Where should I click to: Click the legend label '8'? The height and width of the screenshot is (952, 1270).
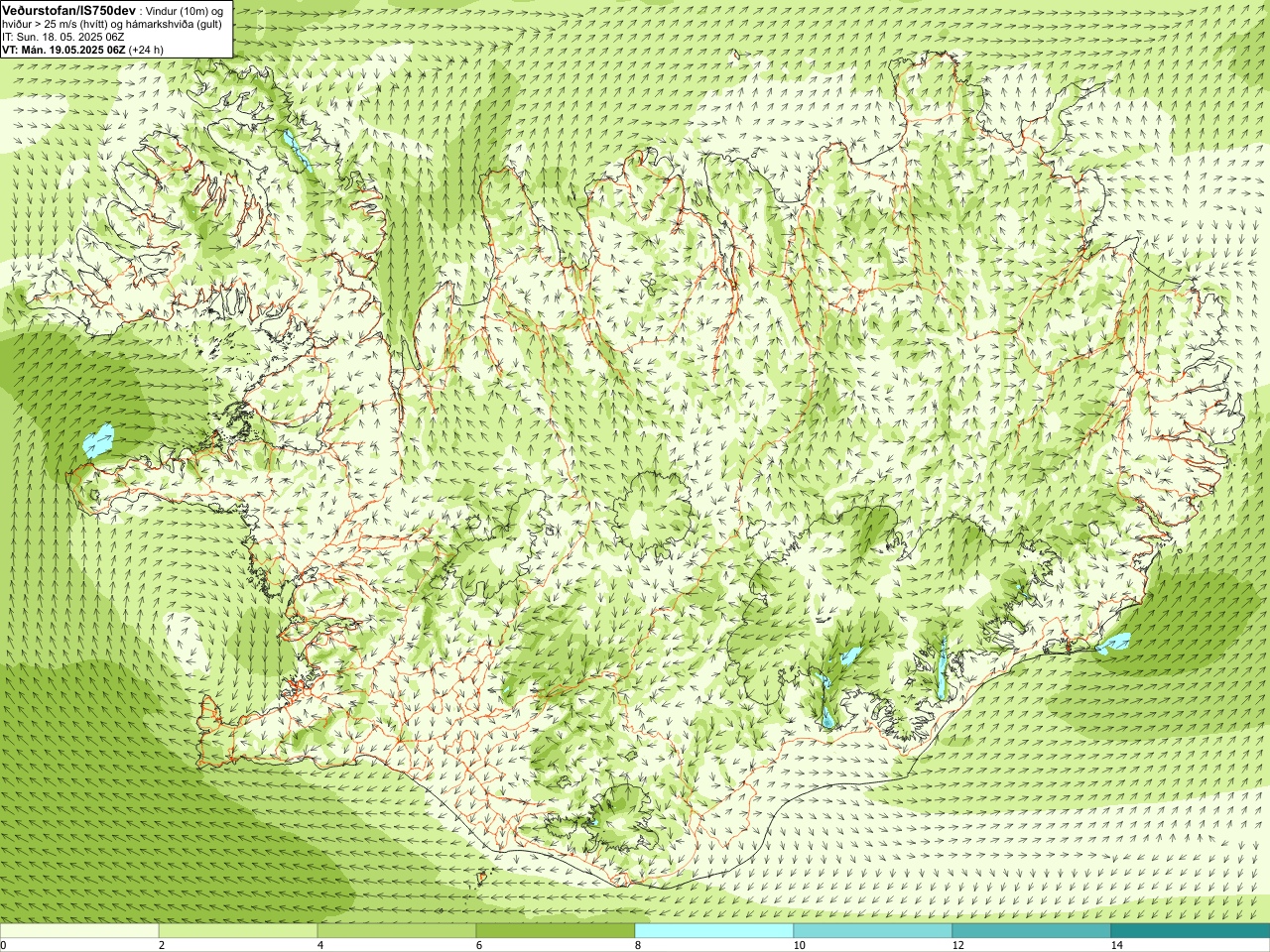tap(638, 945)
